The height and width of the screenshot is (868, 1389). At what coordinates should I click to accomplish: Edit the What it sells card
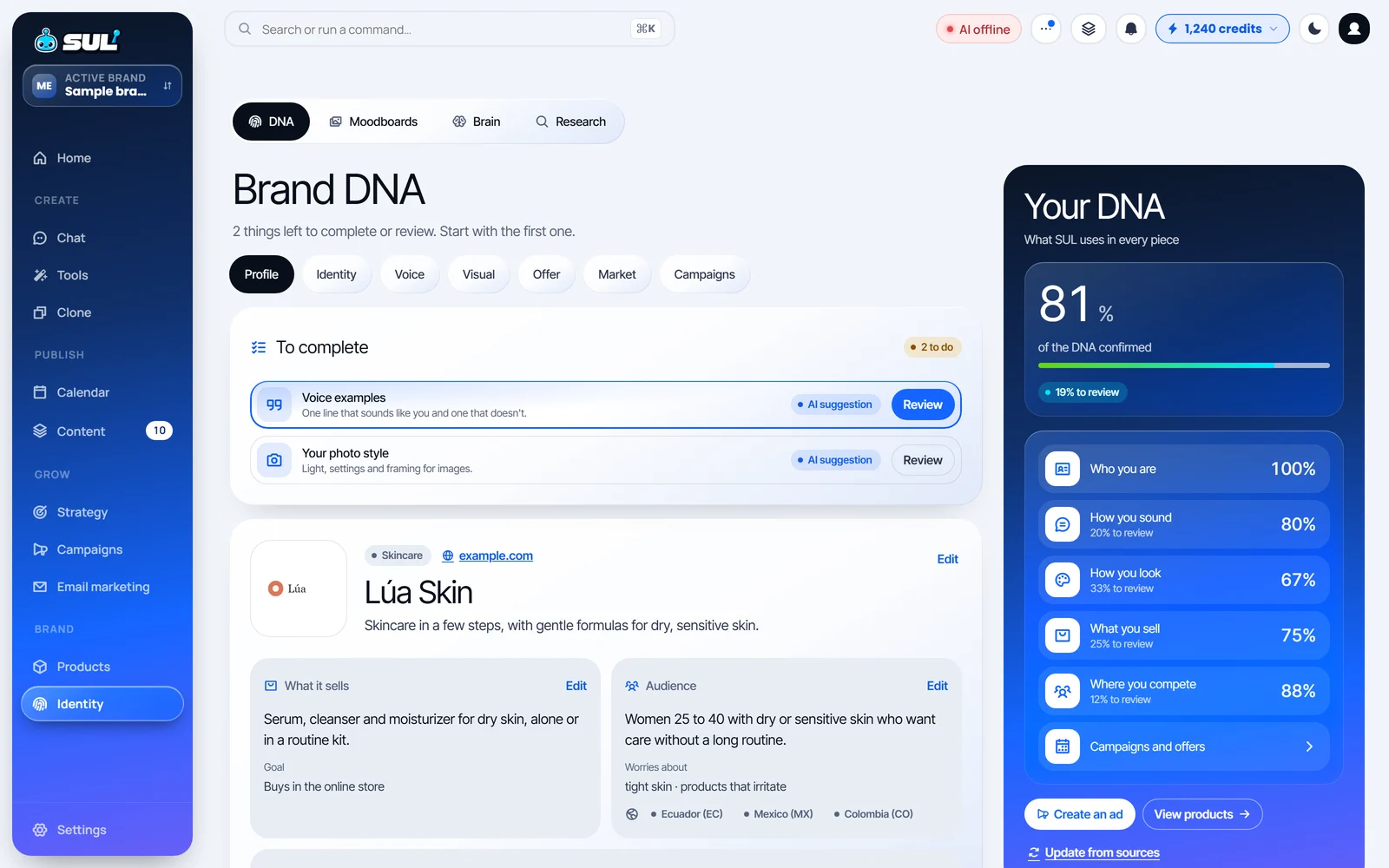coord(576,686)
